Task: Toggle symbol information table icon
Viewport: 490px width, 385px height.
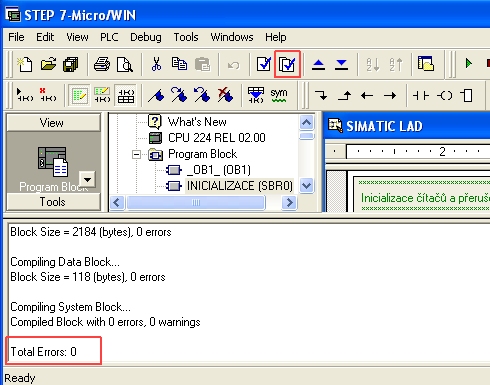Action: [x=126, y=96]
